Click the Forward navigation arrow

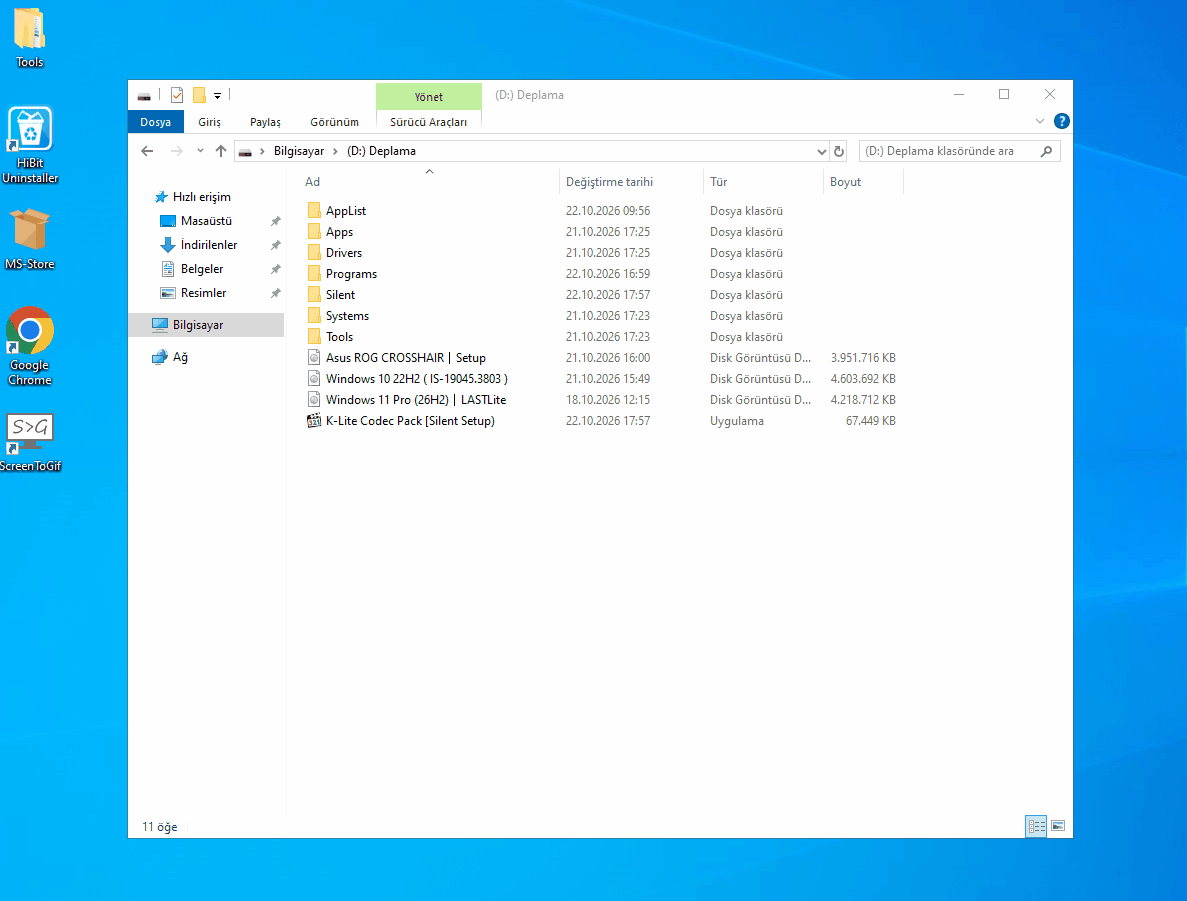tap(176, 151)
